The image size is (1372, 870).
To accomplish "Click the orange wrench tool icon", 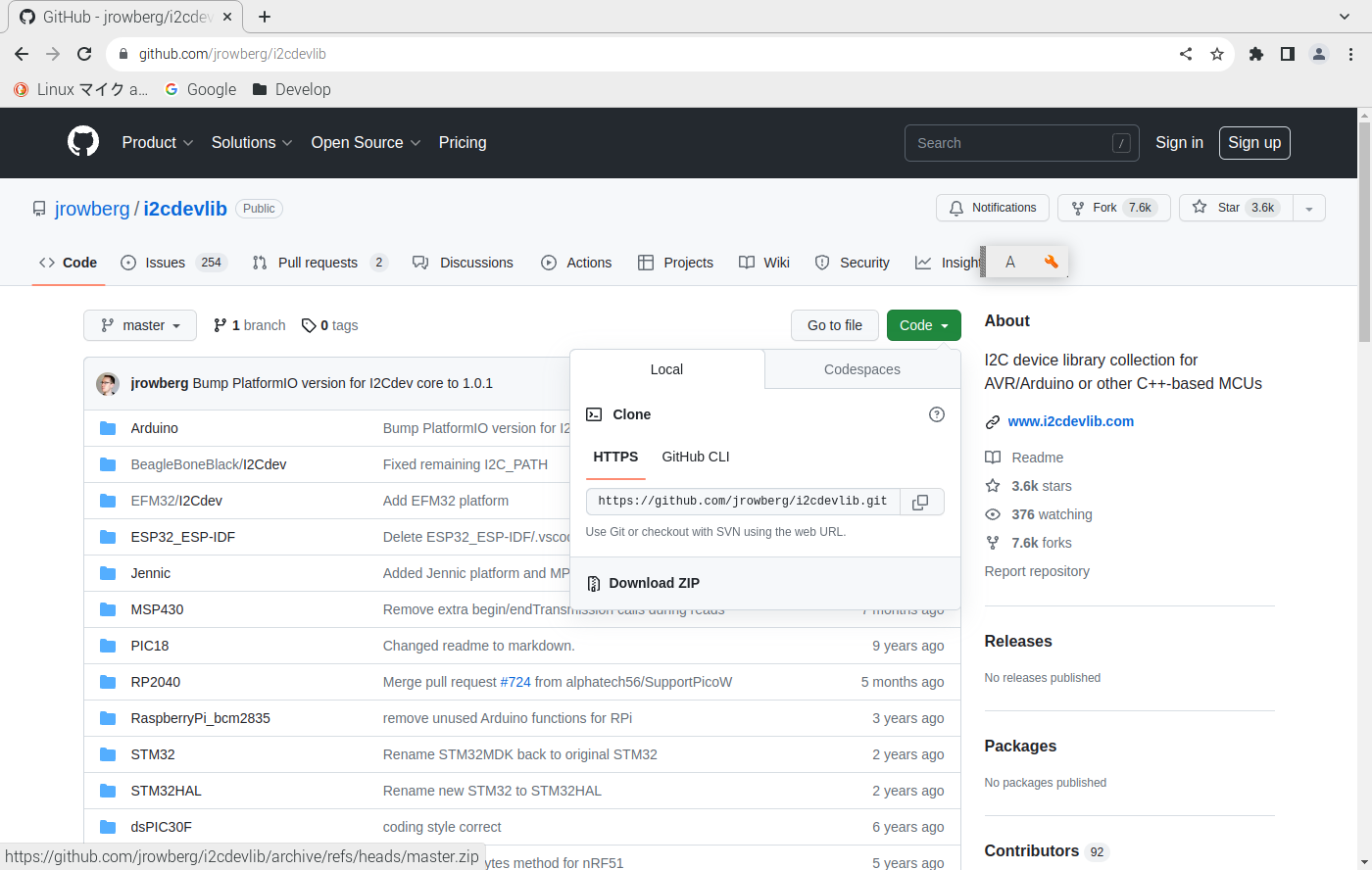I will tap(1051, 262).
